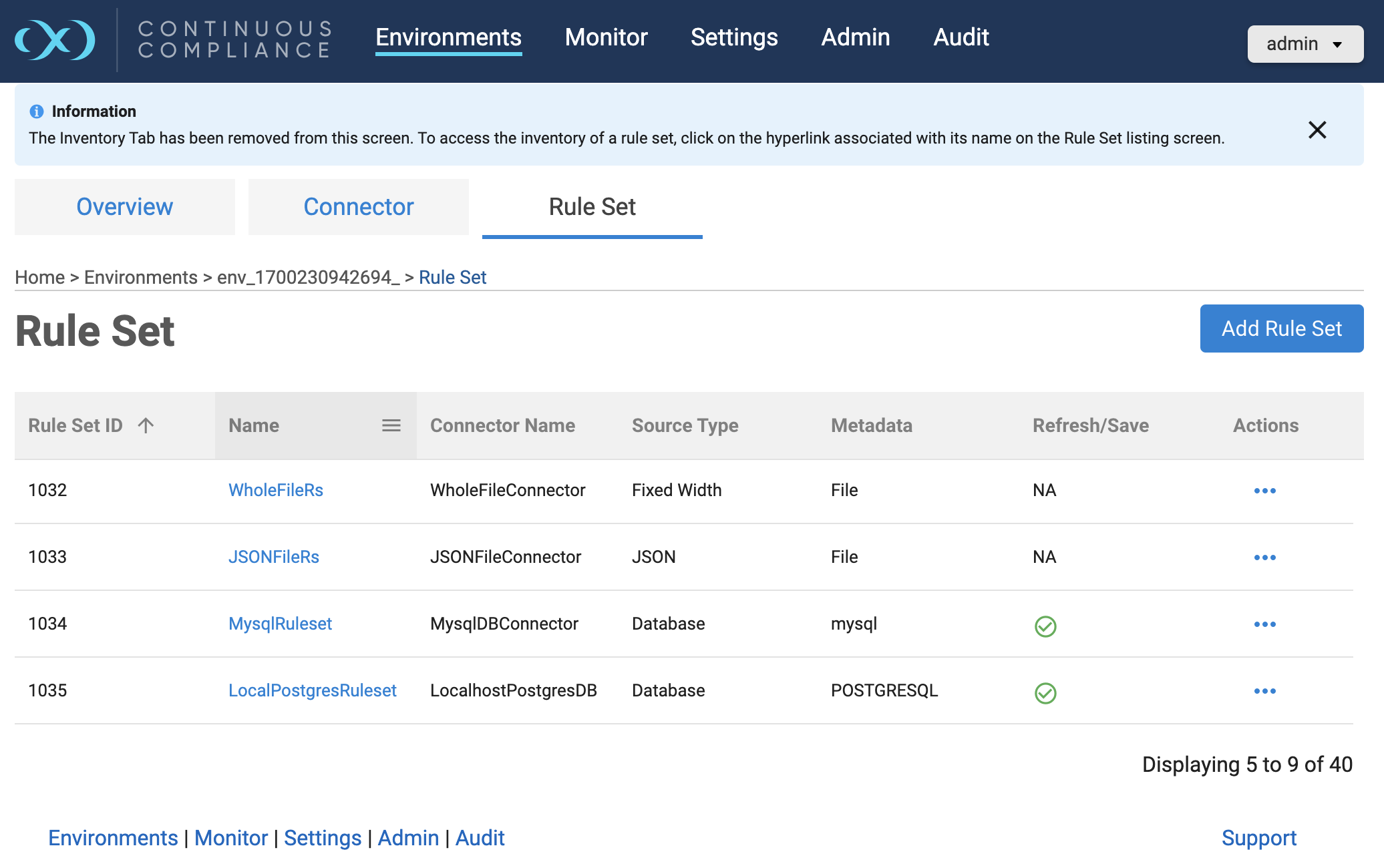Open the Name column hamburger menu
1384x868 pixels.
[391, 425]
